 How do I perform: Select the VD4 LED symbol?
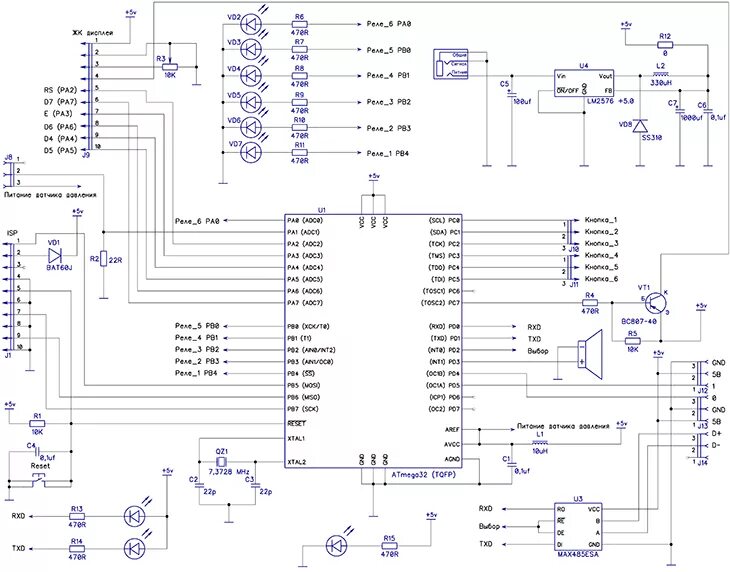coord(252,76)
